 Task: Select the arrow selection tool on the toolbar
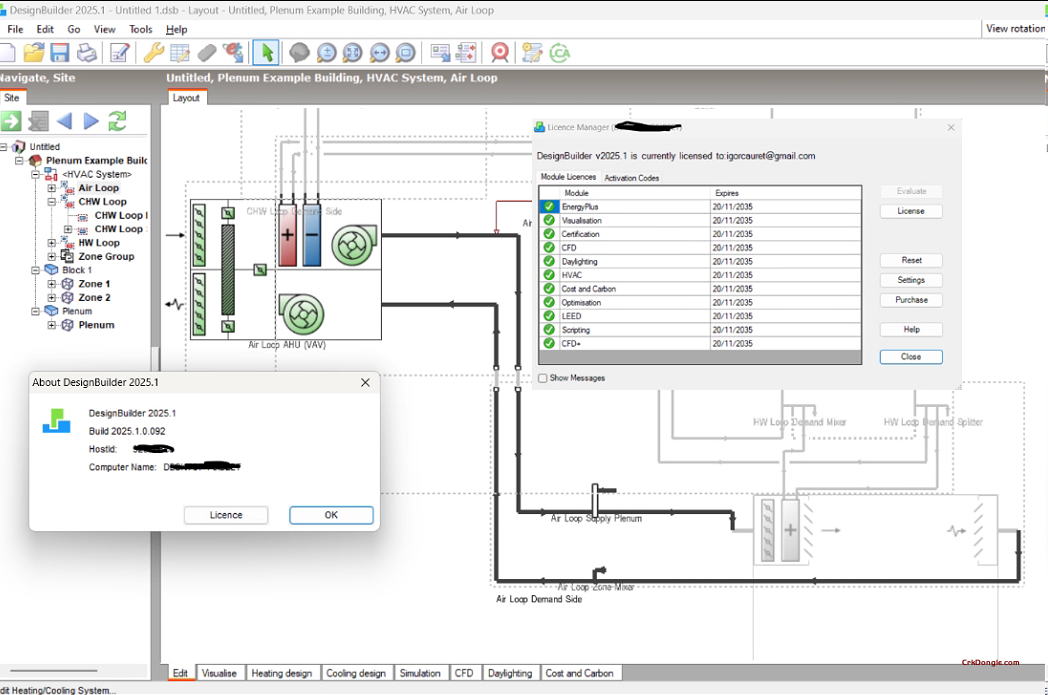click(268, 52)
